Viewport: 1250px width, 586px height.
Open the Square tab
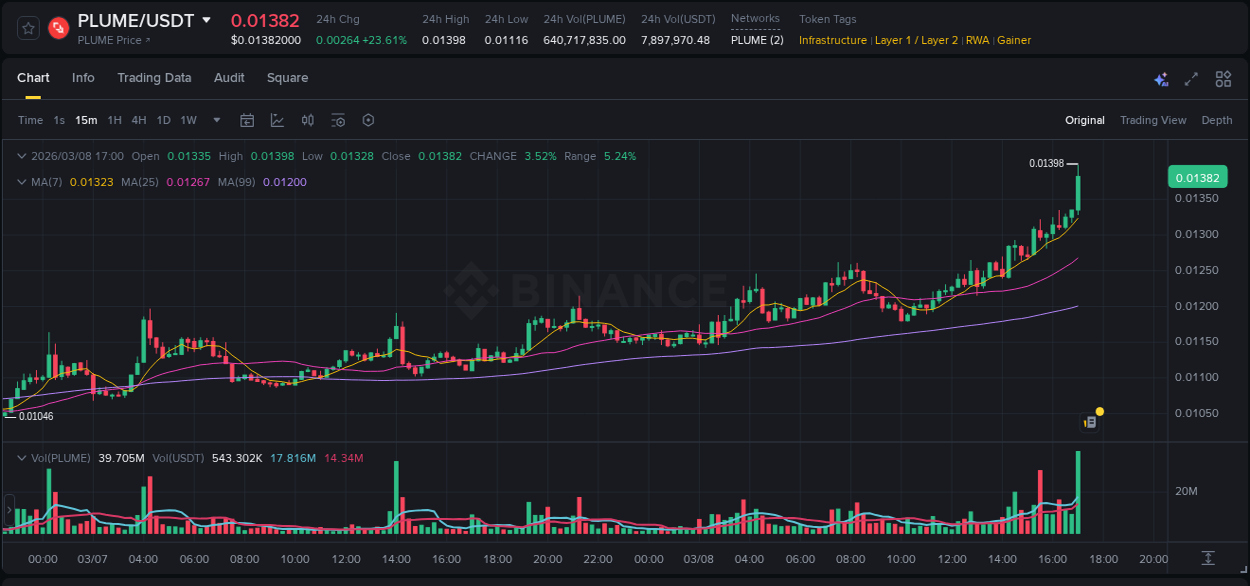pos(287,78)
